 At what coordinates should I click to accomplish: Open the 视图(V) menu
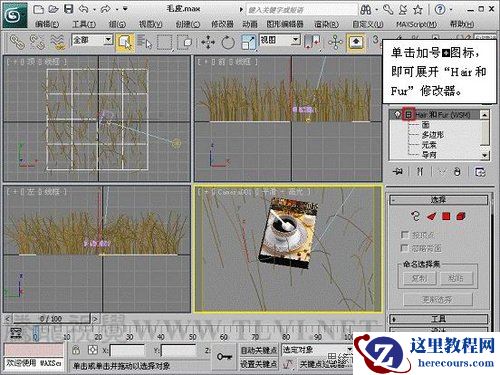coord(150,24)
